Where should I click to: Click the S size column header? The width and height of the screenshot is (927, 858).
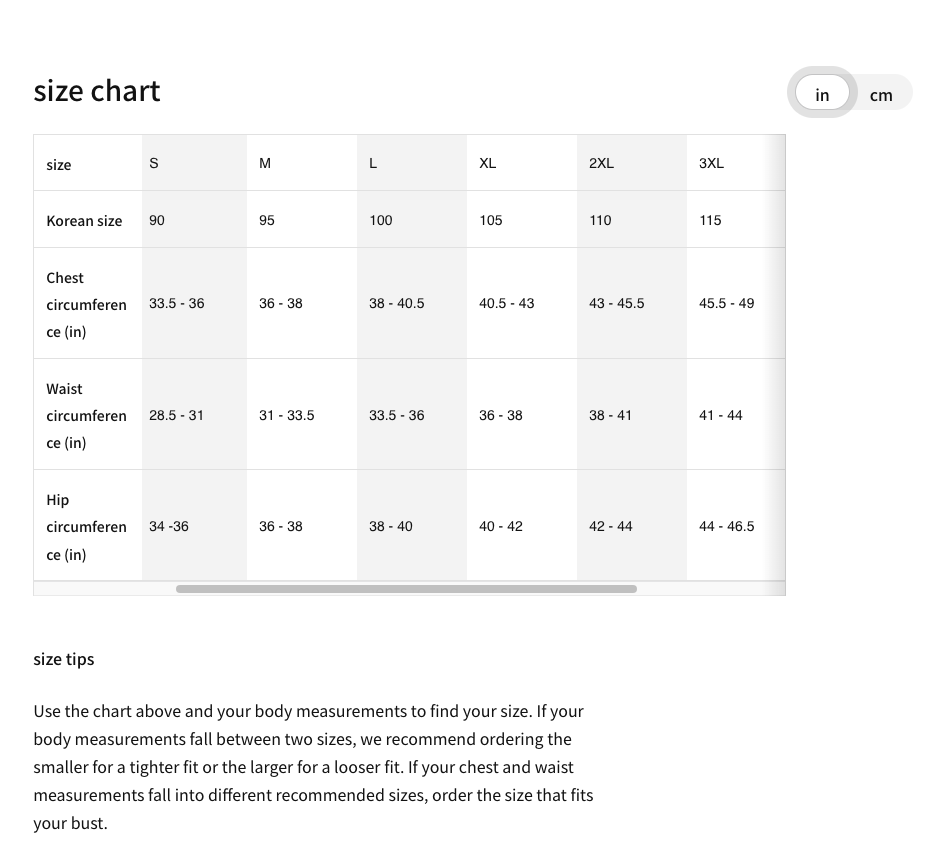(154, 163)
